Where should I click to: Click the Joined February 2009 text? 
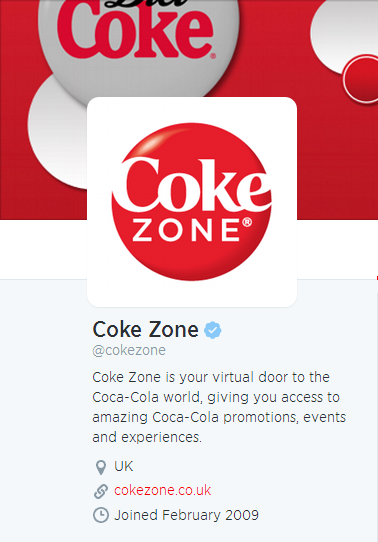(x=186, y=515)
